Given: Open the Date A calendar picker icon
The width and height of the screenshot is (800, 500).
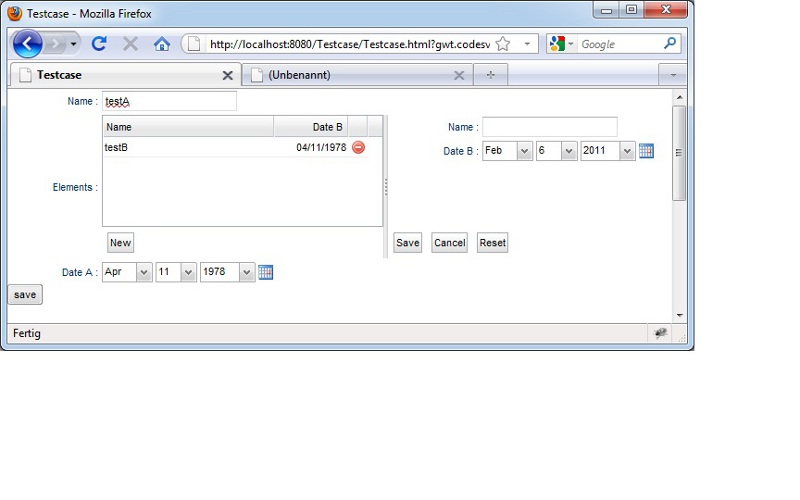Looking at the screenshot, I should [x=266, y=272].
